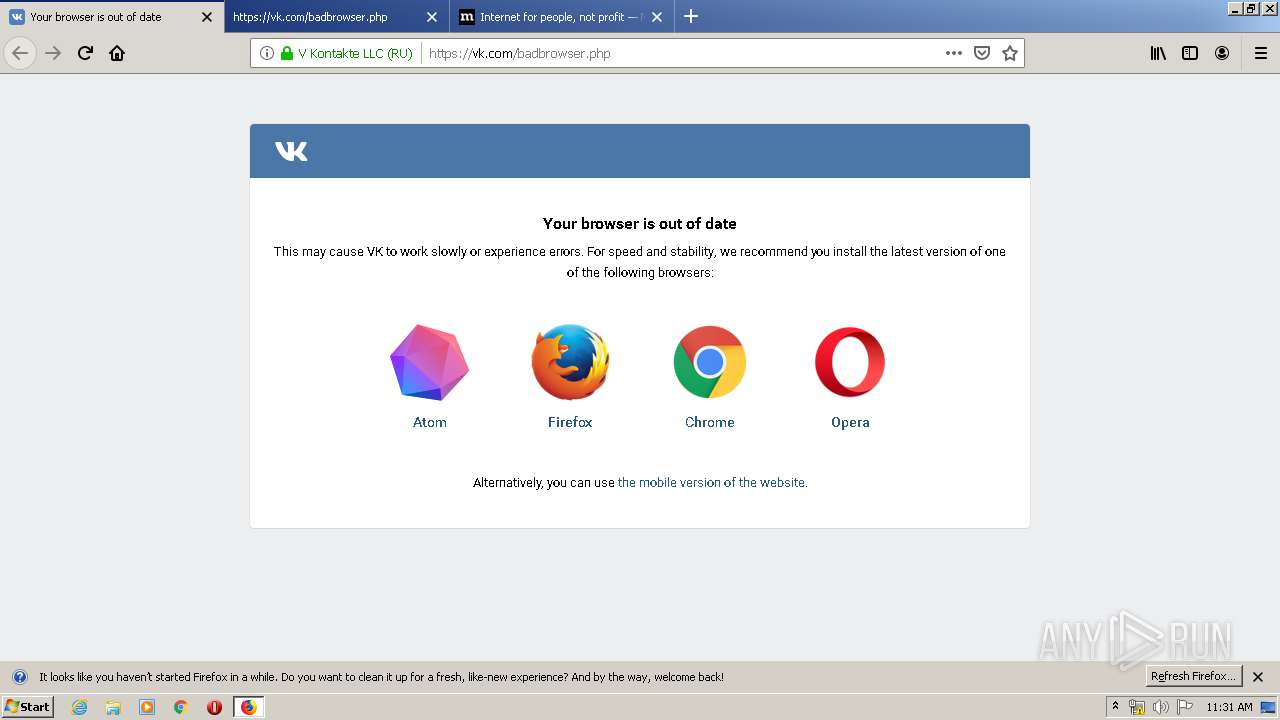Go back with the back arrow button
The width and height of the screenshot is (1280, 720).
click(x=20, y=53)
